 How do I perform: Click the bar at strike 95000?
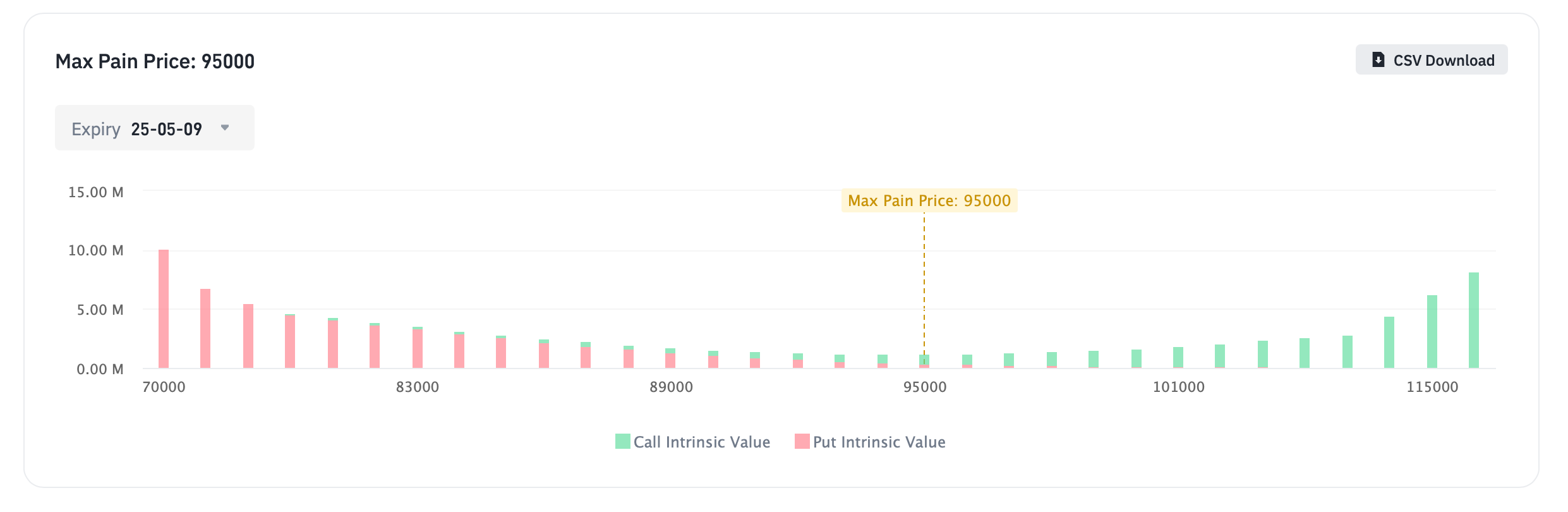click(x=924, y=362)
